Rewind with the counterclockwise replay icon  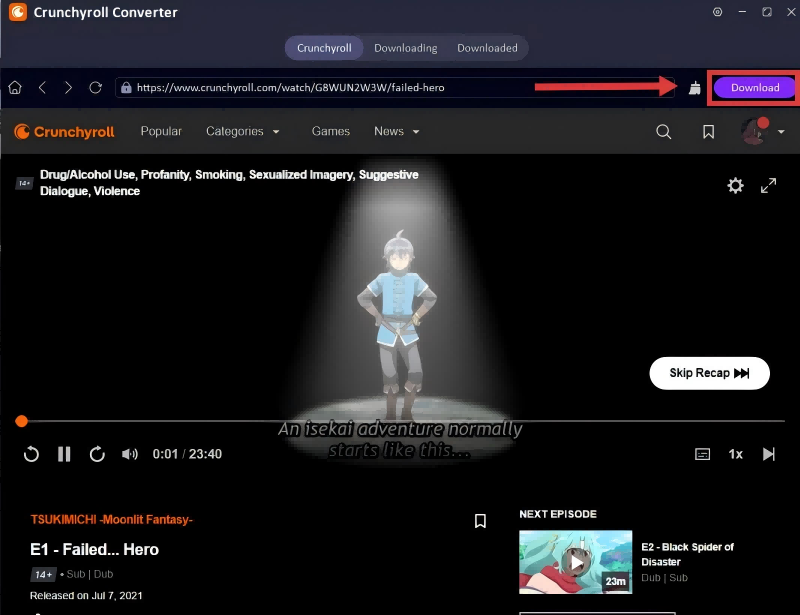[x=31, y=454]
